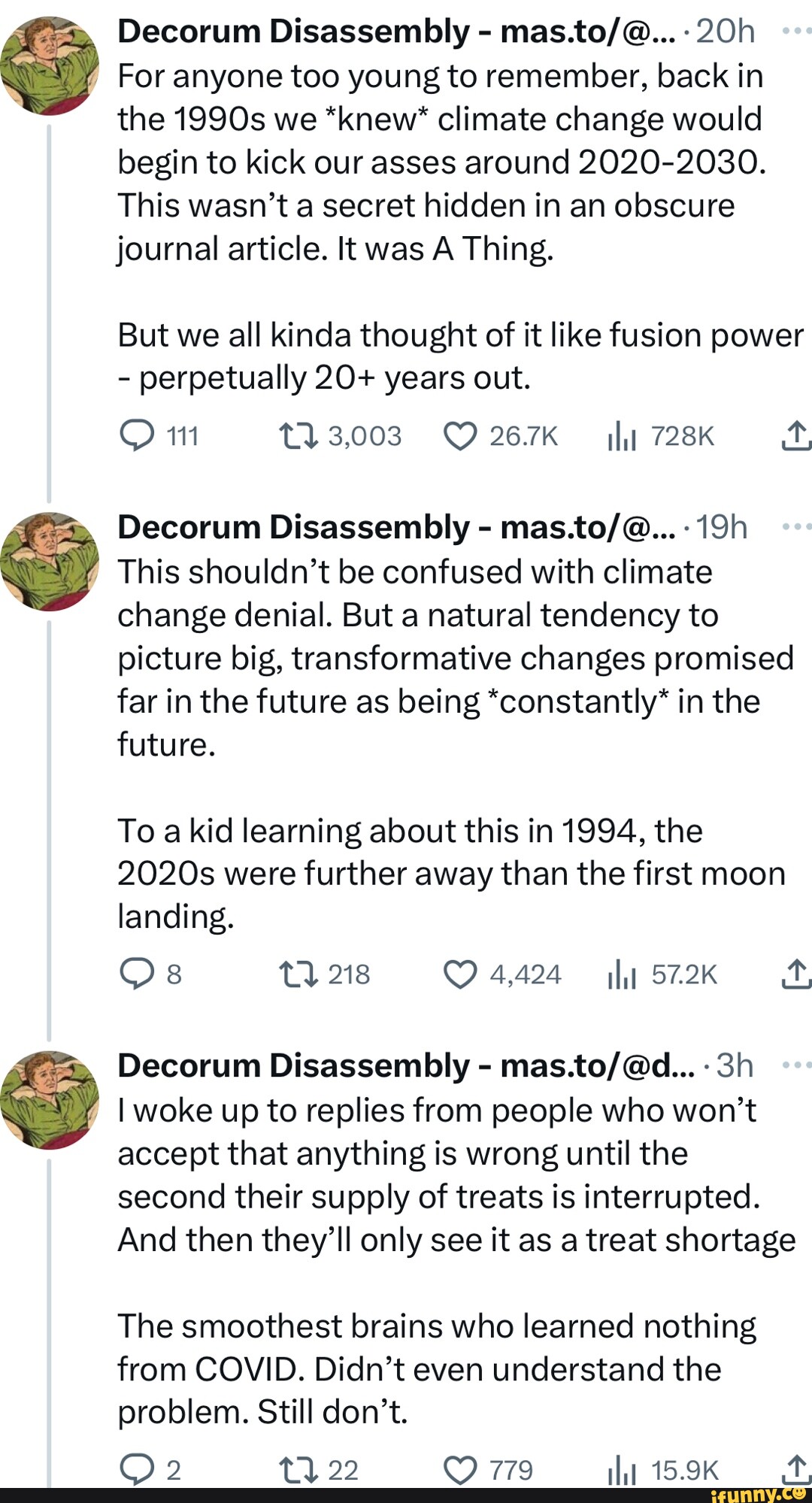This screenshot has width=812, height=1503.
Task: Open the 3h timestamp of the last tweet
Action: pos(735,1065)
